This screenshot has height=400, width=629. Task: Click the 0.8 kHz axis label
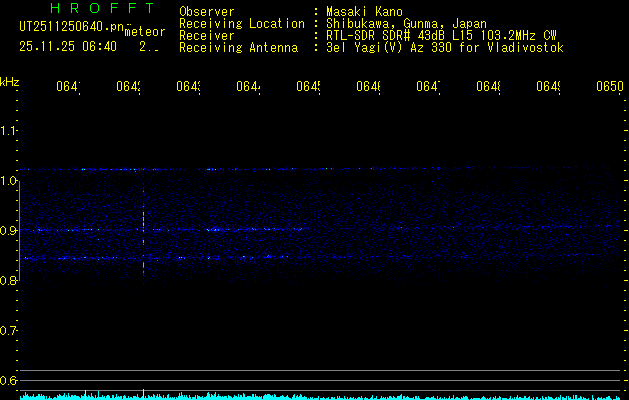[x=9, y=280]
